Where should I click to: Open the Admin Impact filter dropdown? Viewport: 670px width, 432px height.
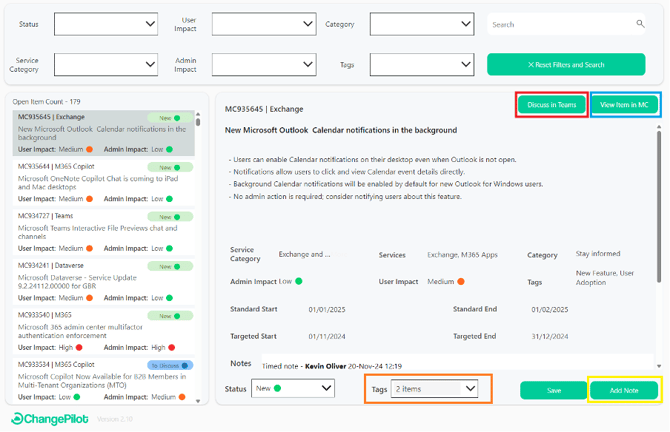click(264, 65)
